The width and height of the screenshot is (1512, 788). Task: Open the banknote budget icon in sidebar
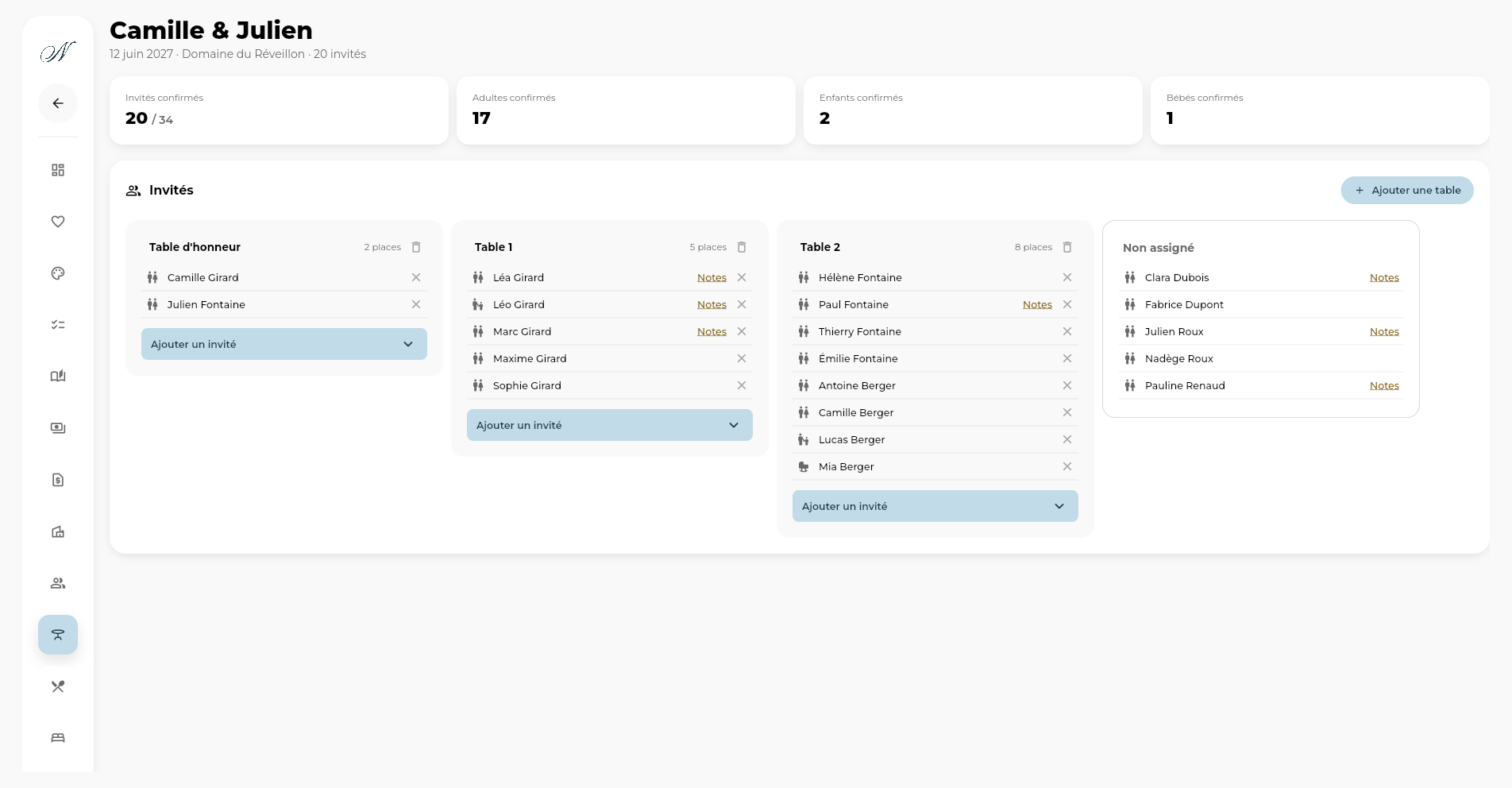click(58, 428)
